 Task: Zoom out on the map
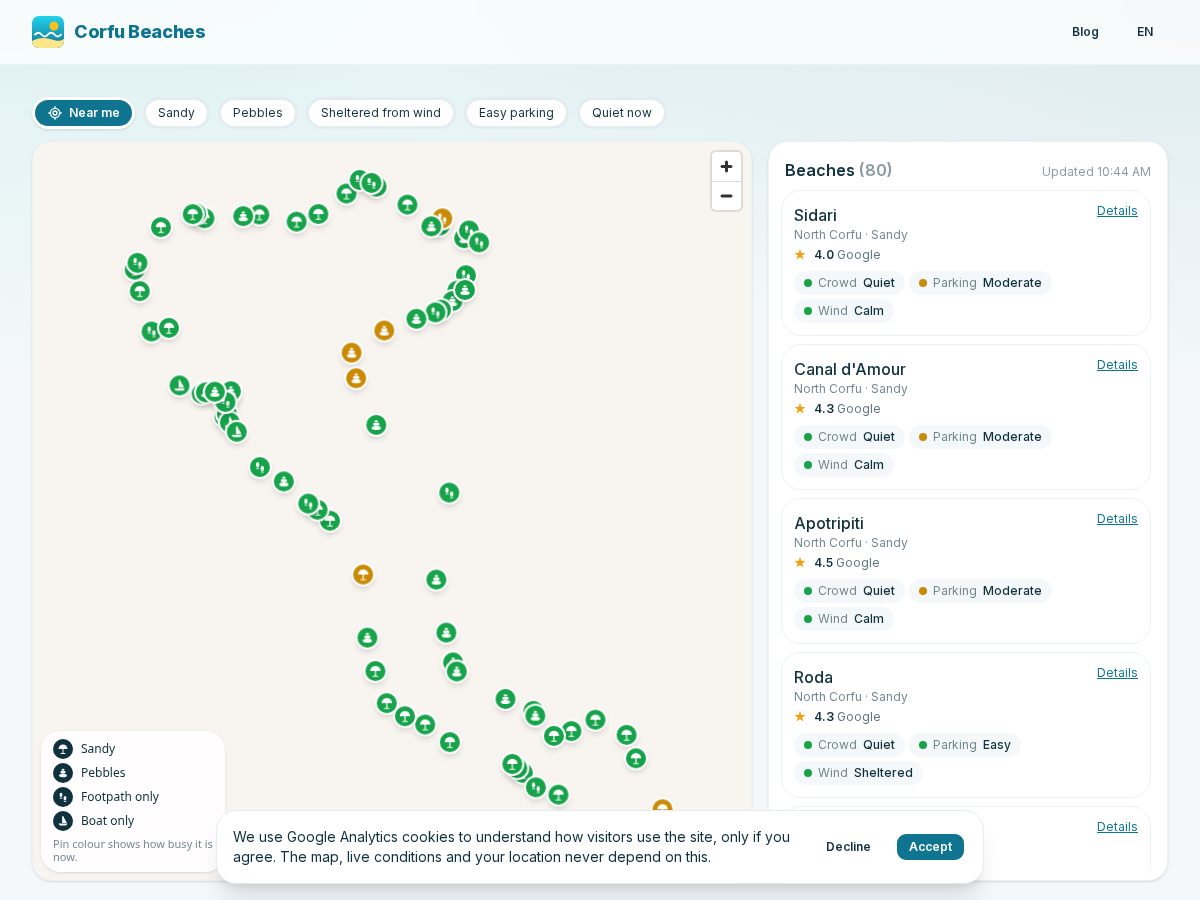point(726,196)
